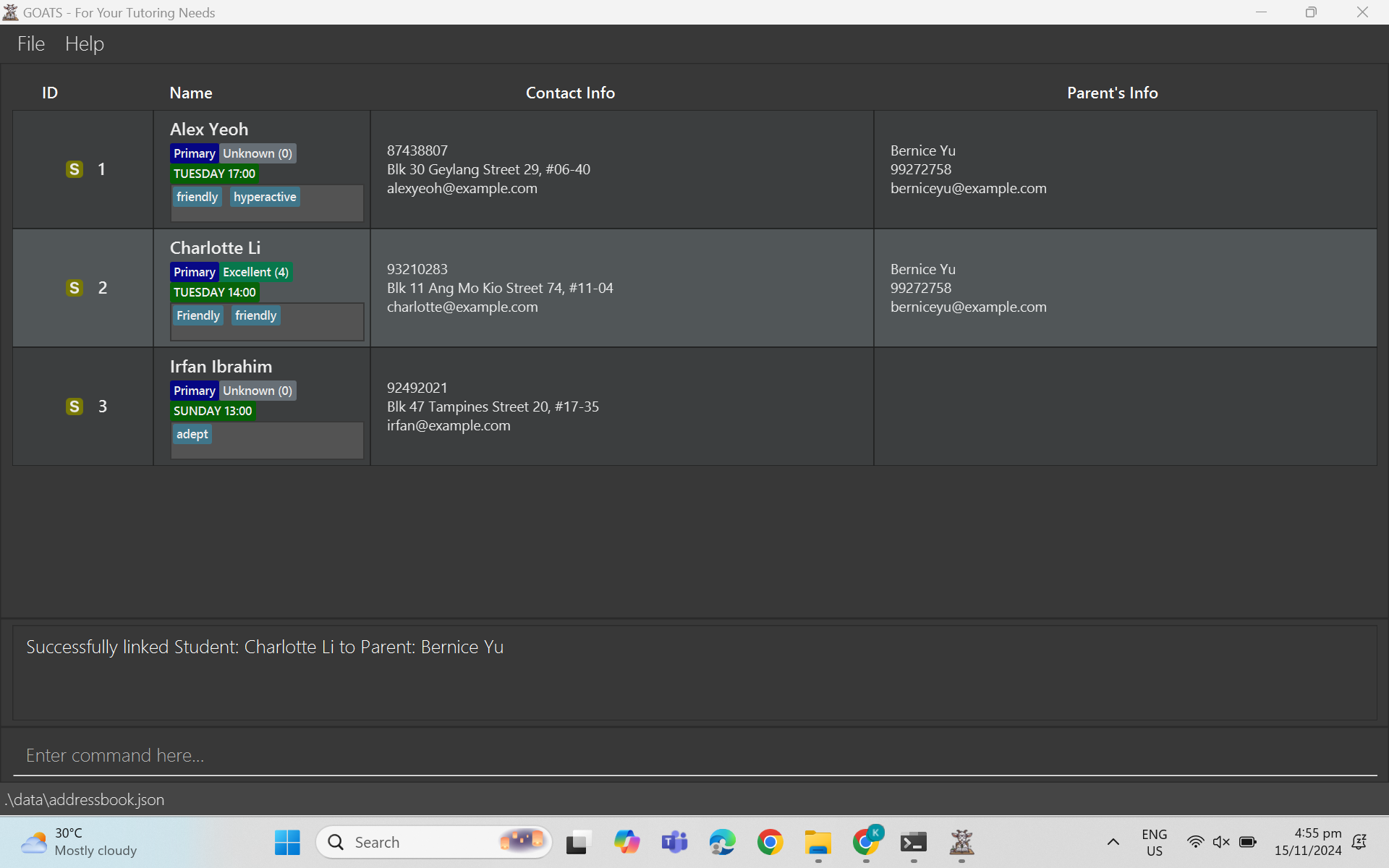1389x868 pixels.
Task: Click the Excellent (4) grade label on Charlotte Li
Action: tap(255, 272)
